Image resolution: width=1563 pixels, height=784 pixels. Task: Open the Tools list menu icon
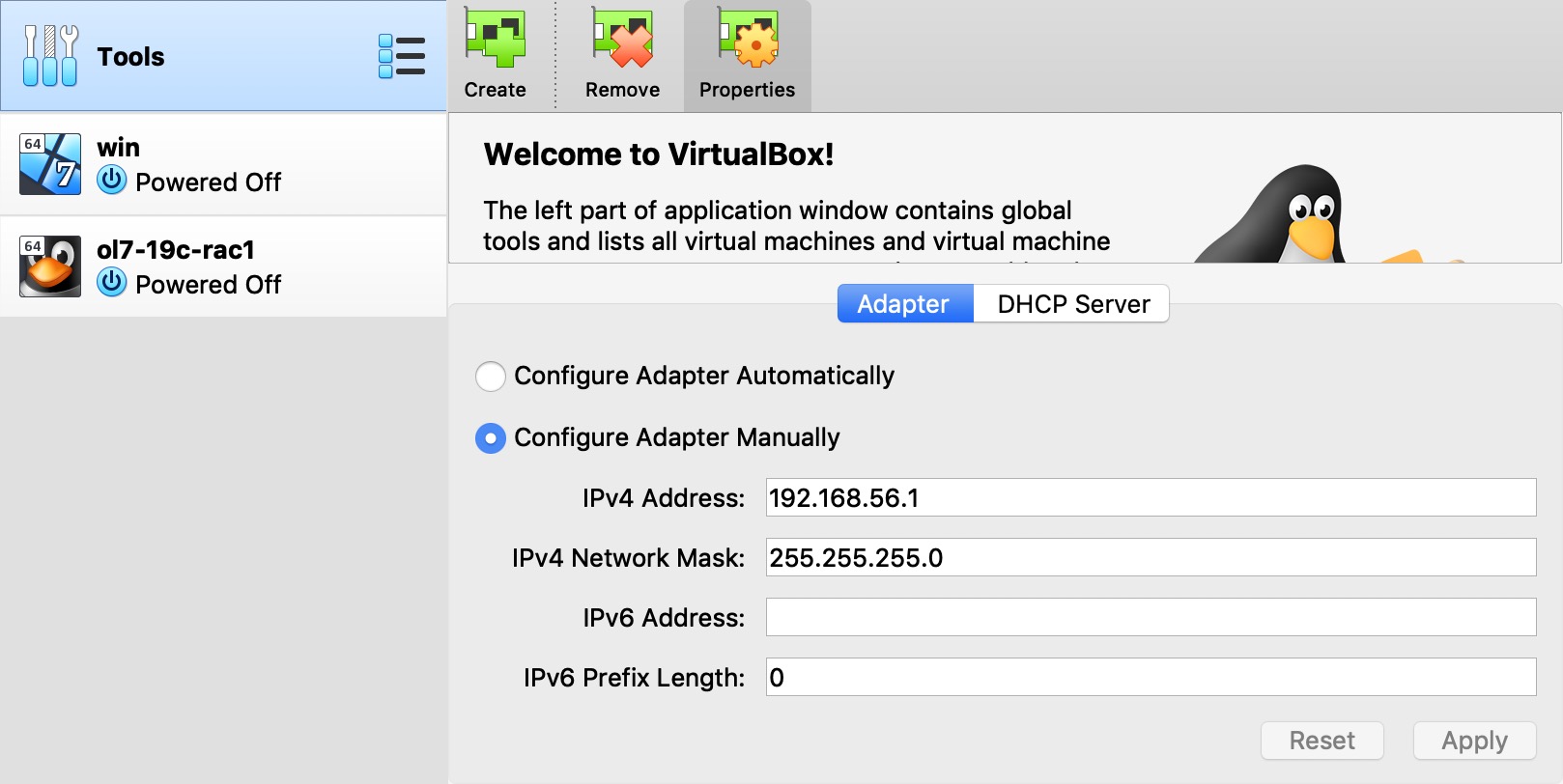pyautogui.click(x=402, y=56)
